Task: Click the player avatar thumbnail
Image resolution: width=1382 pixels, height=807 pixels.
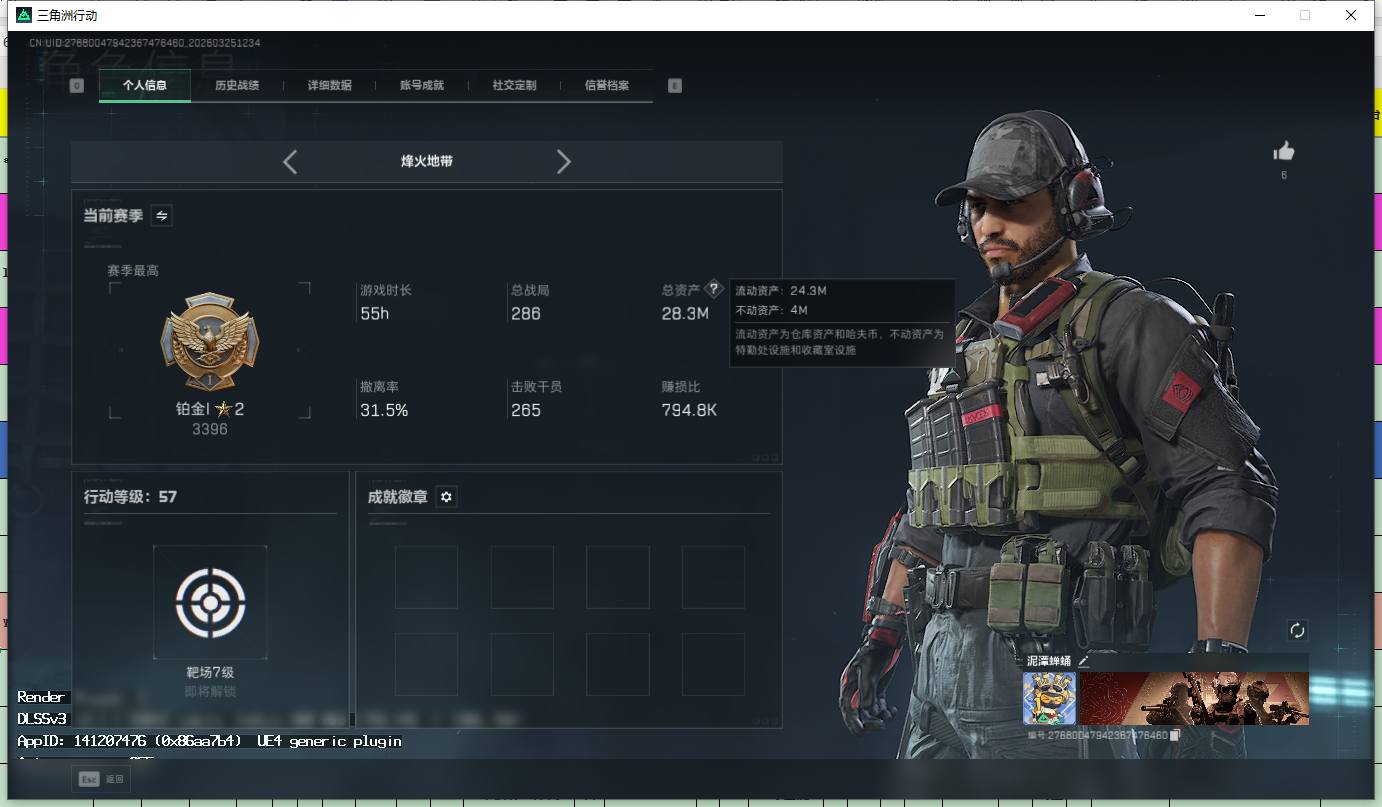Action: (x=1049, y=698)
